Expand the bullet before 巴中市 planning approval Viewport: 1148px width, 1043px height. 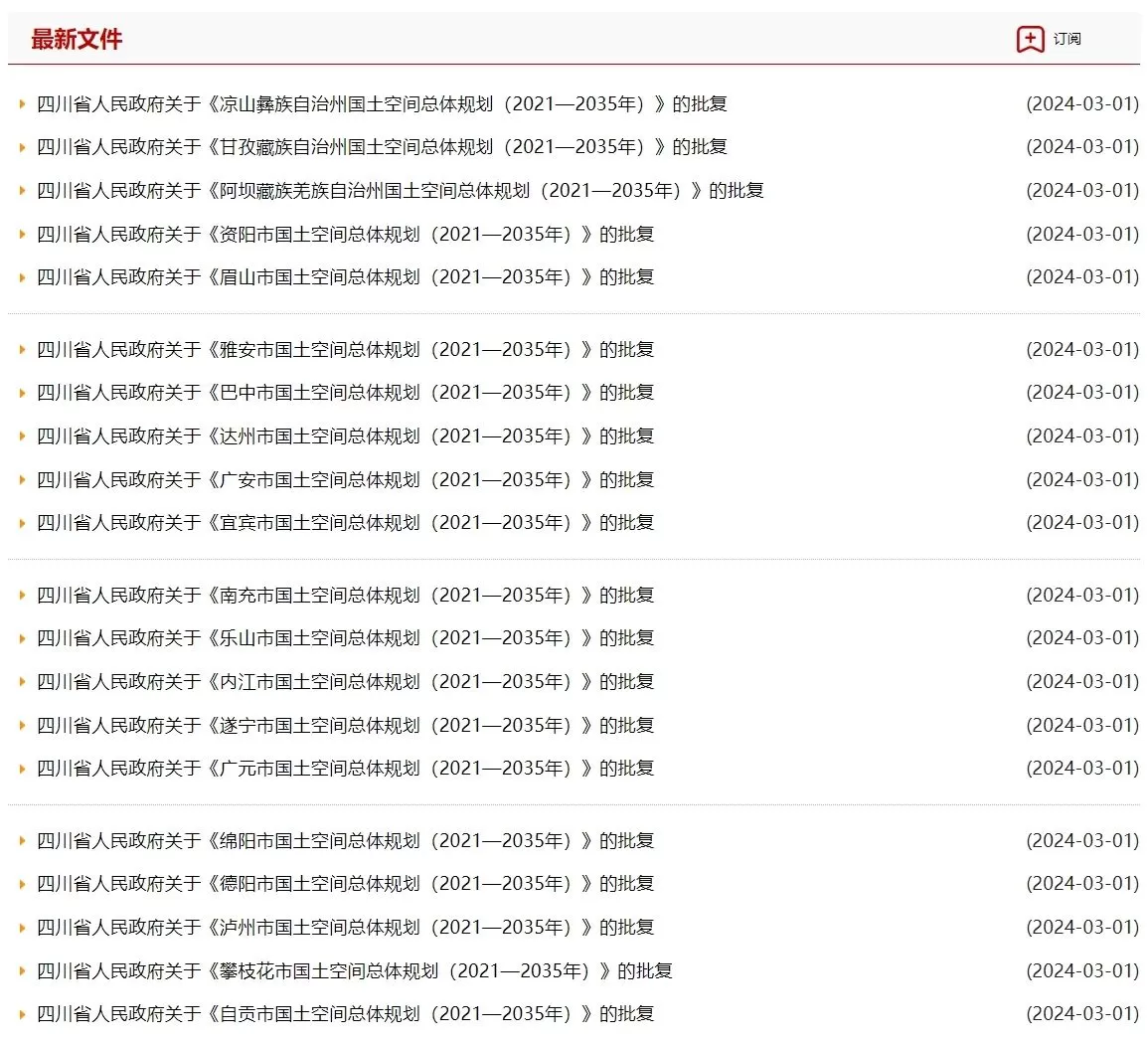(22, 392)
